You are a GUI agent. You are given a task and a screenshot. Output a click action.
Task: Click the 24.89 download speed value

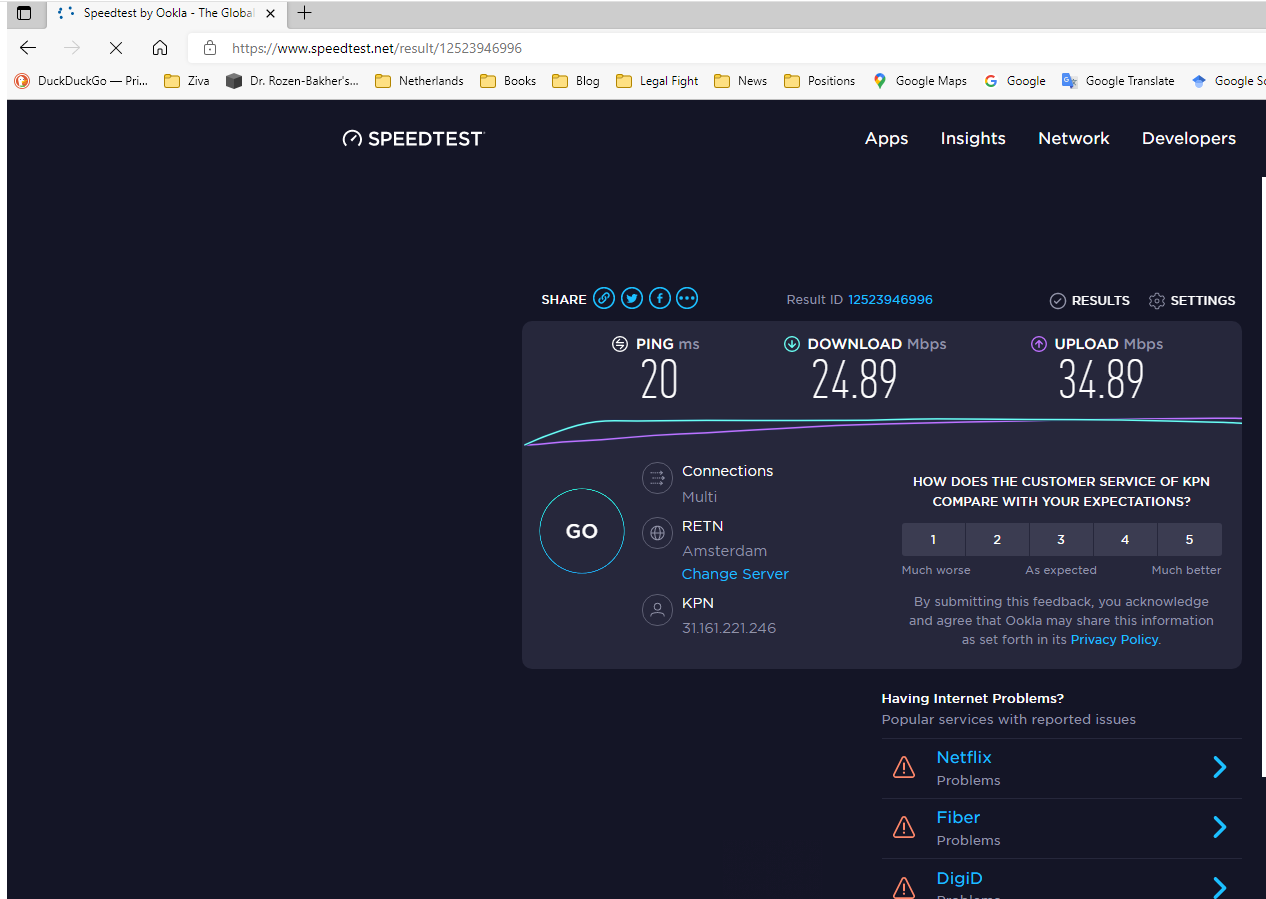(x=854, y=380)
